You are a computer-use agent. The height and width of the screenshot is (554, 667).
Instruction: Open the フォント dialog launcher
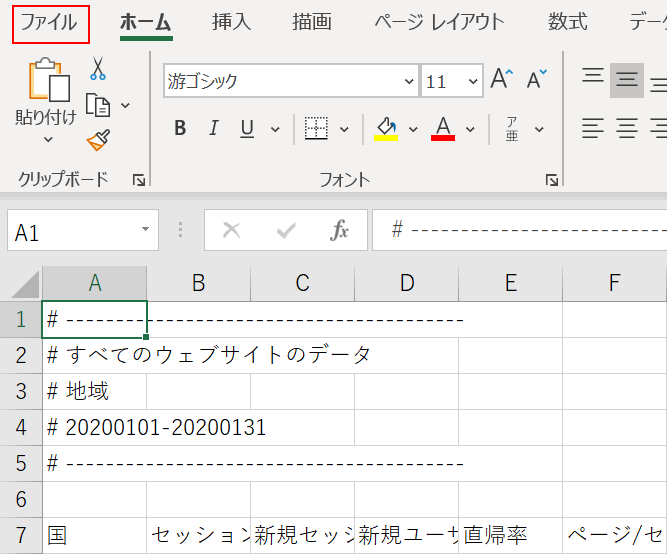551,180
